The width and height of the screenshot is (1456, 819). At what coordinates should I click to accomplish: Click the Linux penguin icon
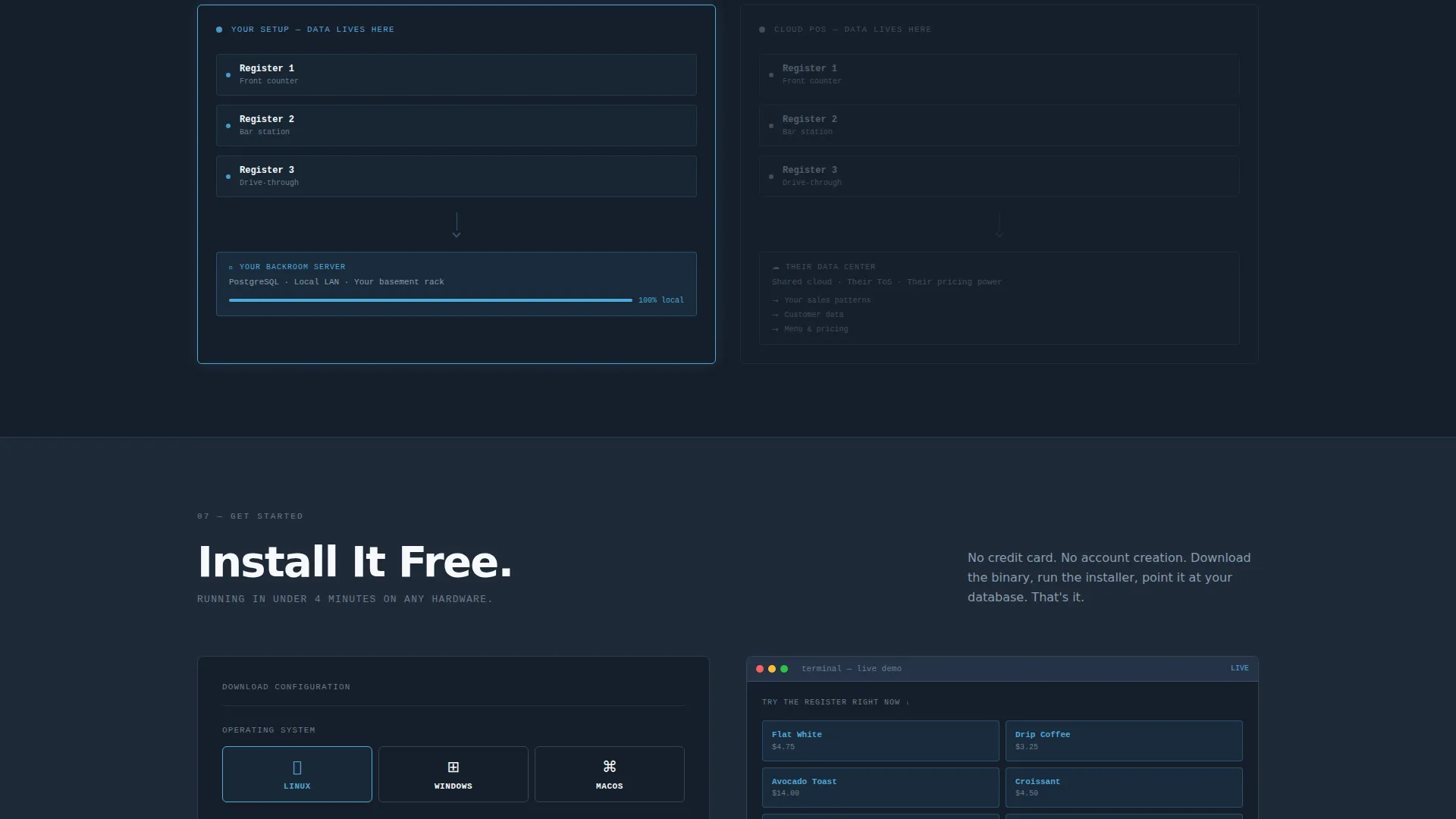coord(297,767)
